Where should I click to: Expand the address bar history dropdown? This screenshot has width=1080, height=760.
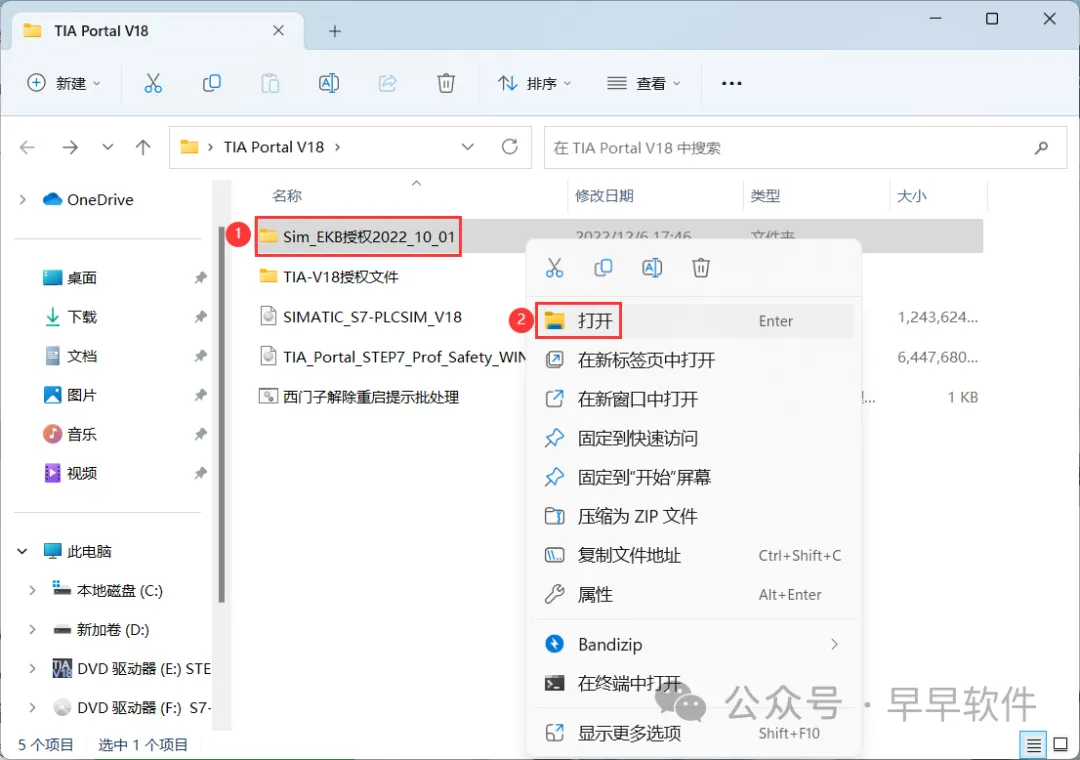[x=468, y=147]
